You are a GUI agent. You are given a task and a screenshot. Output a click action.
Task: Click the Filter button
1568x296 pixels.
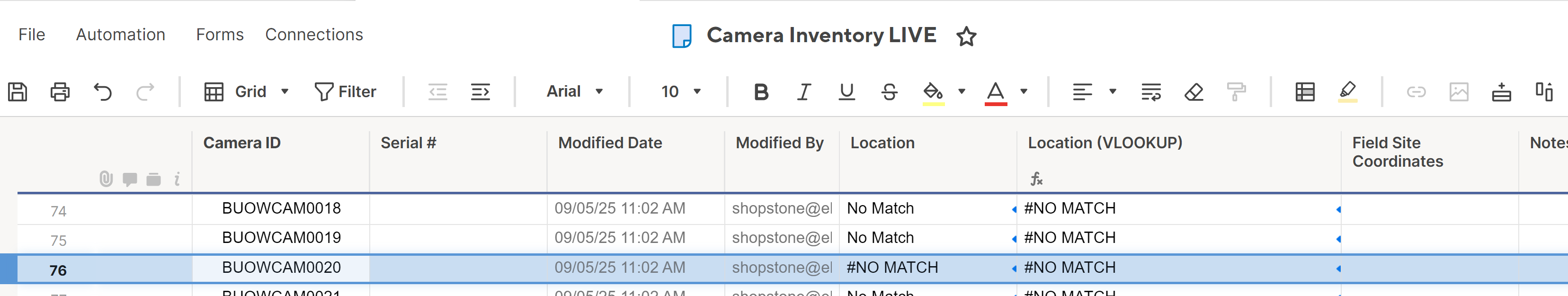[345, 92]
